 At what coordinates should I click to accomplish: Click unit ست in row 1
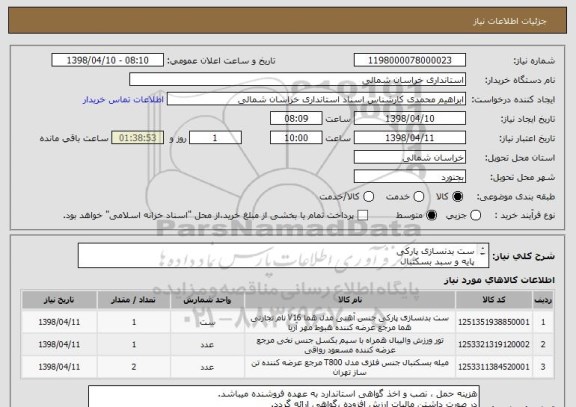point(207,323)
